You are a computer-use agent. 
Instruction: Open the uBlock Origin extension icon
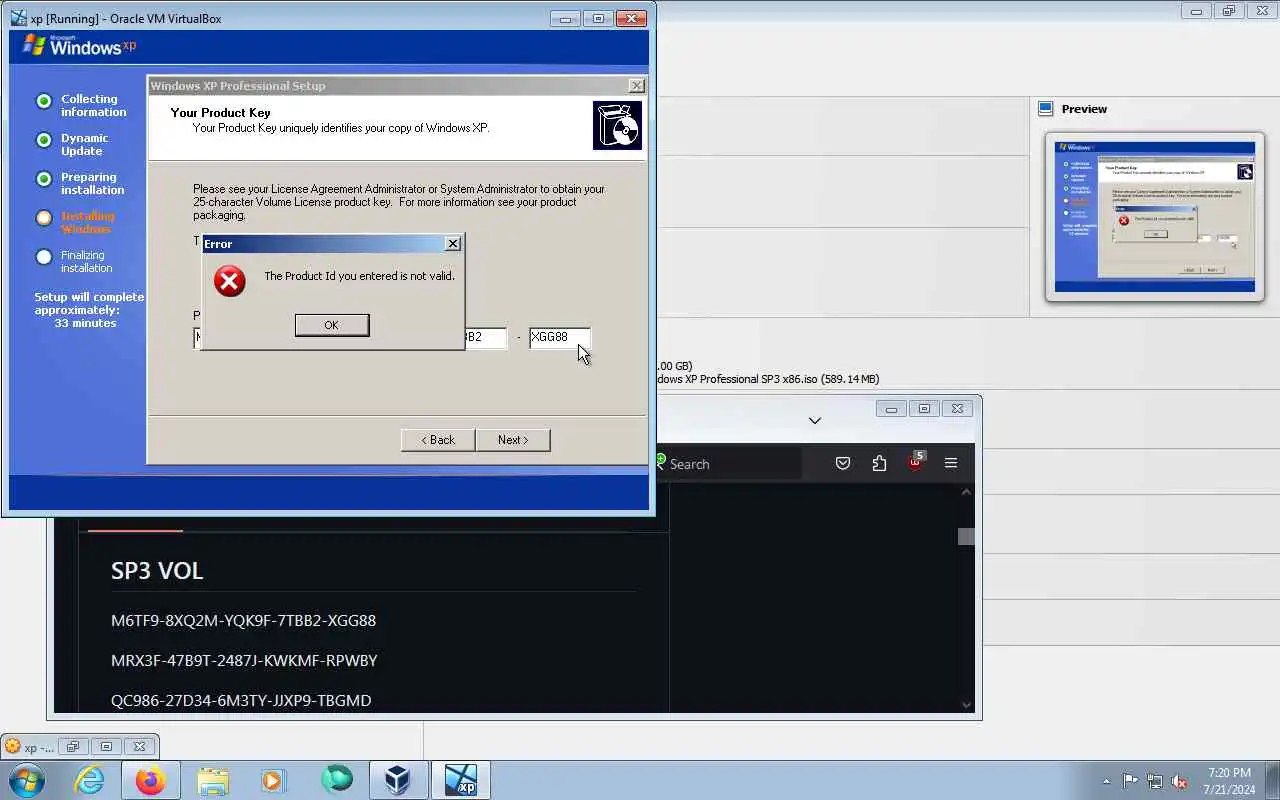(x=915, y=463)
